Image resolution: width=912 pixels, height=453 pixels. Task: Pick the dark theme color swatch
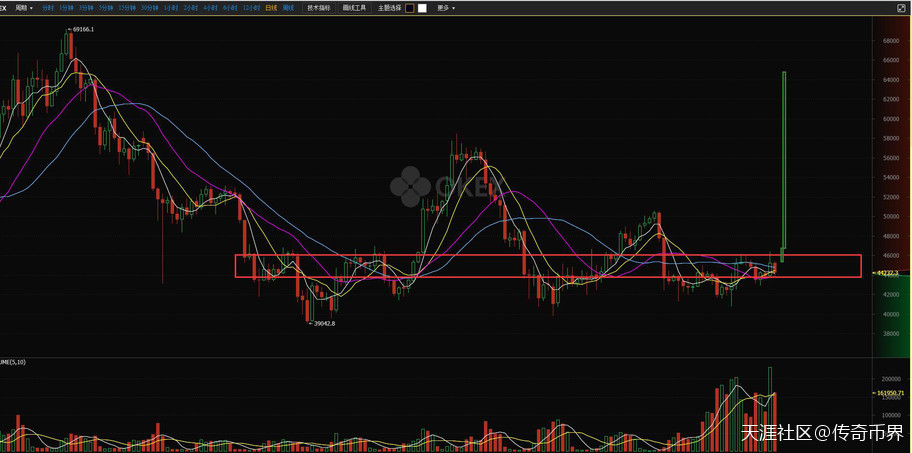[x=408, y=8]
